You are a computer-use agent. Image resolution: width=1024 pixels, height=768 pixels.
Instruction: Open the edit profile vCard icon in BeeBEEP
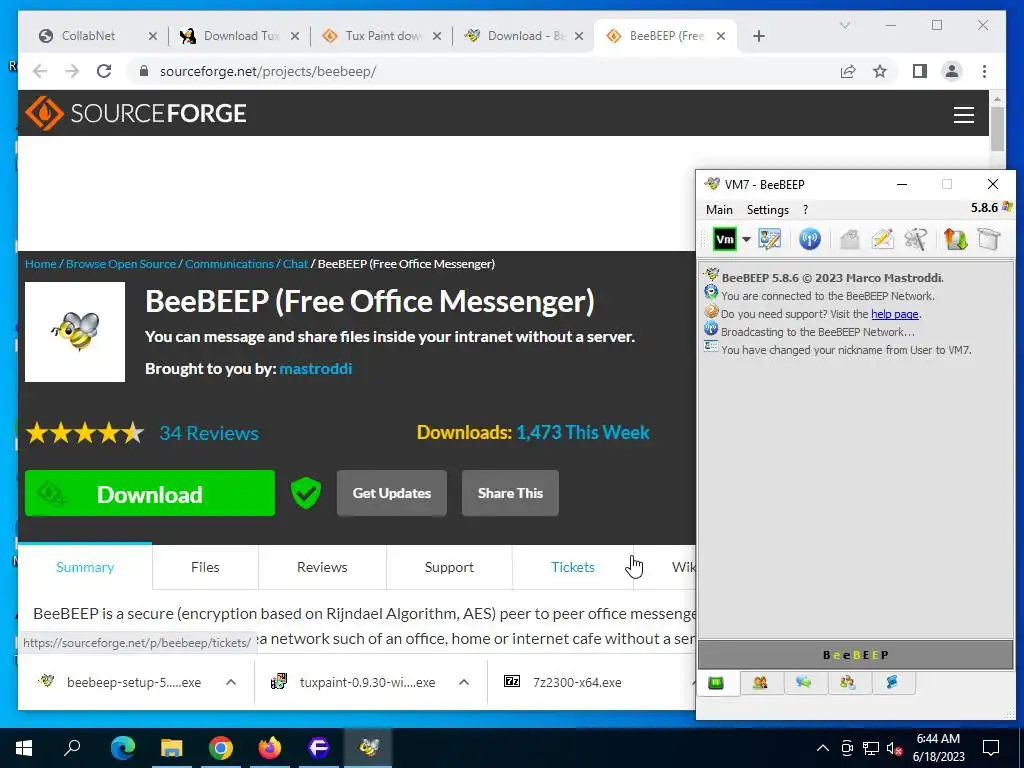pyautogui.click(x=769, y=239)
